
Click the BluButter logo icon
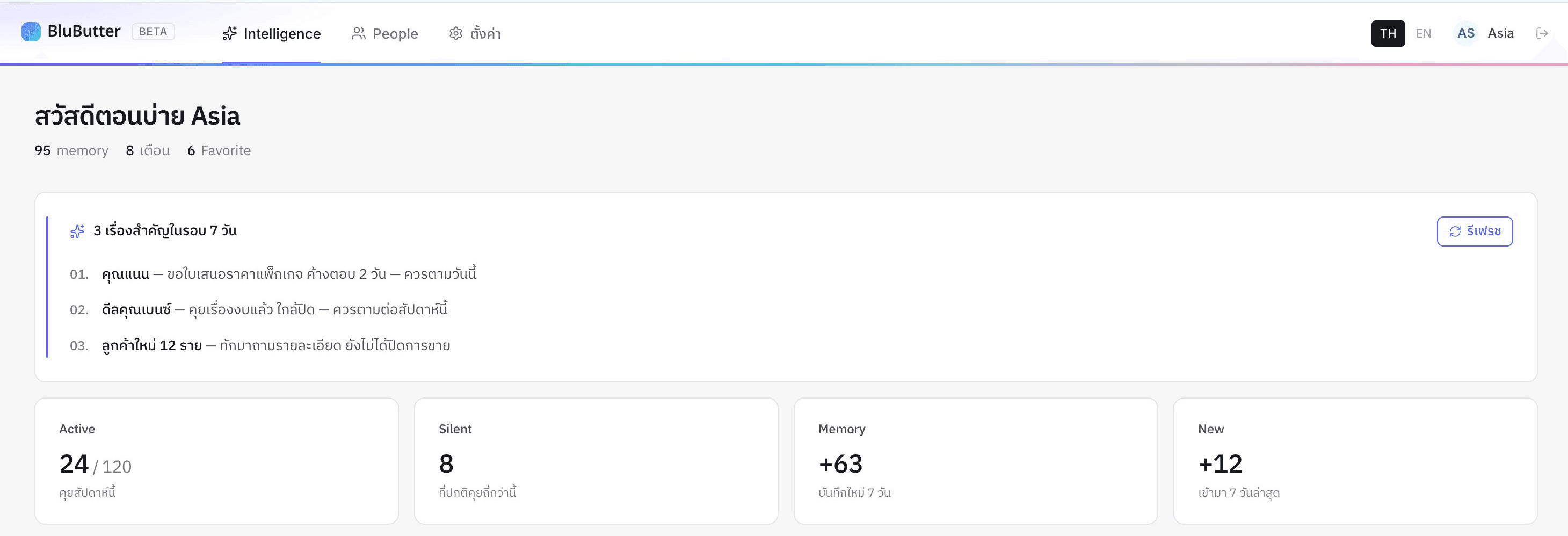31,32
